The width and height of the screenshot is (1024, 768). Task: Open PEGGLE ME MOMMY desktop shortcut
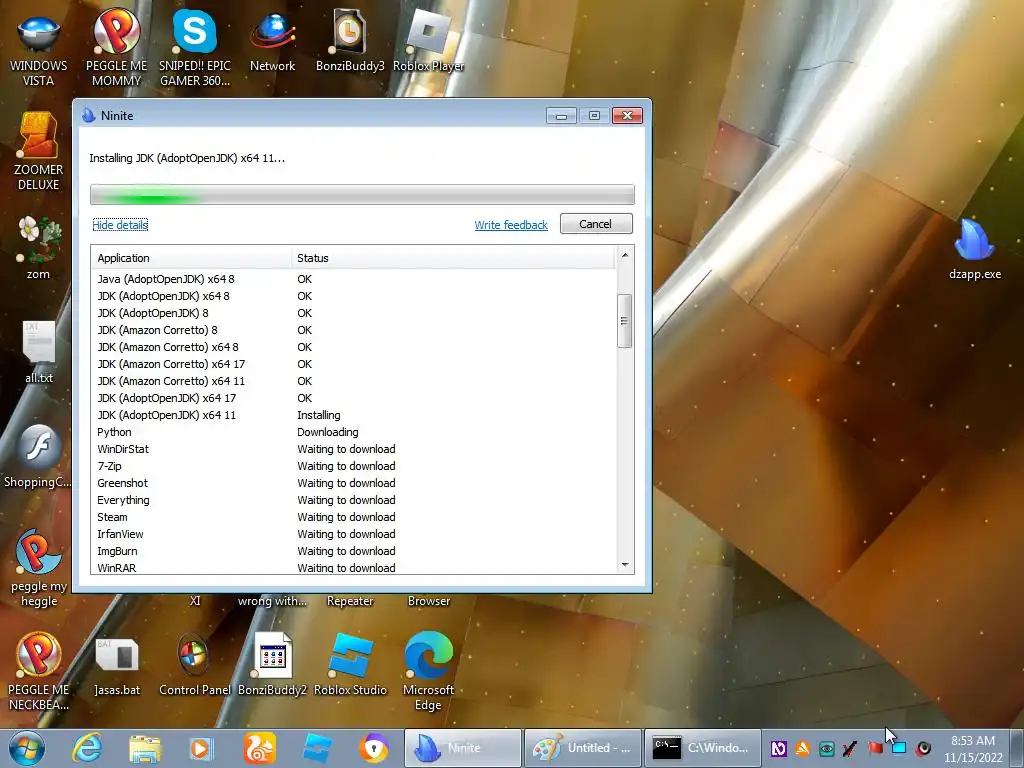click(116, 49)
